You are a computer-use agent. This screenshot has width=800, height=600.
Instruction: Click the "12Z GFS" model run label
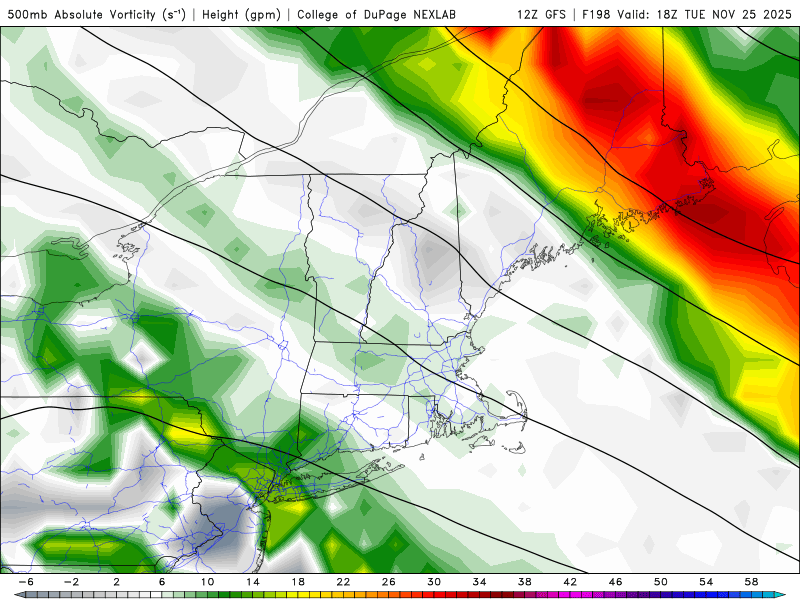[541, 15]
